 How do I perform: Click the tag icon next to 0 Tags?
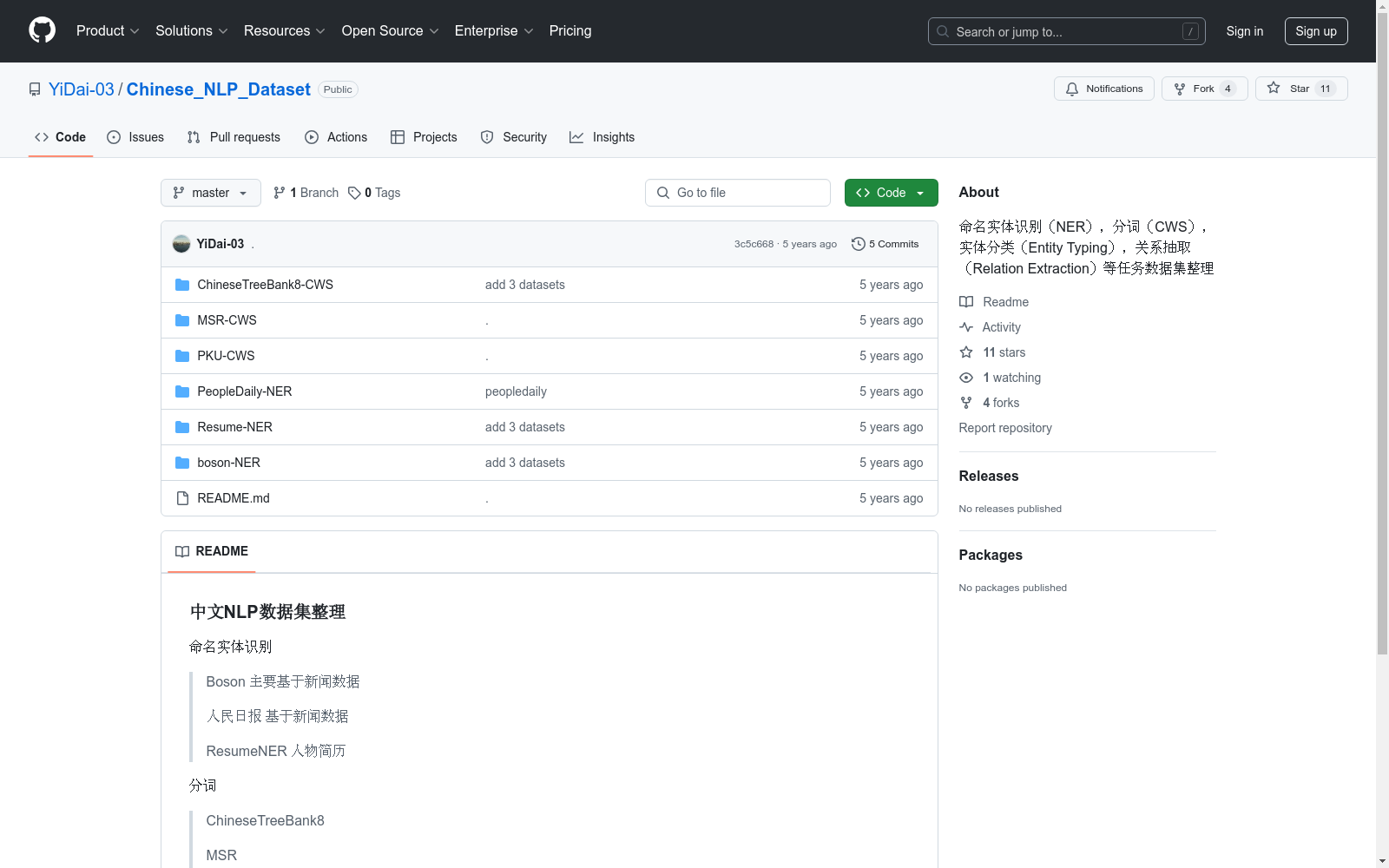pos(354,193)
